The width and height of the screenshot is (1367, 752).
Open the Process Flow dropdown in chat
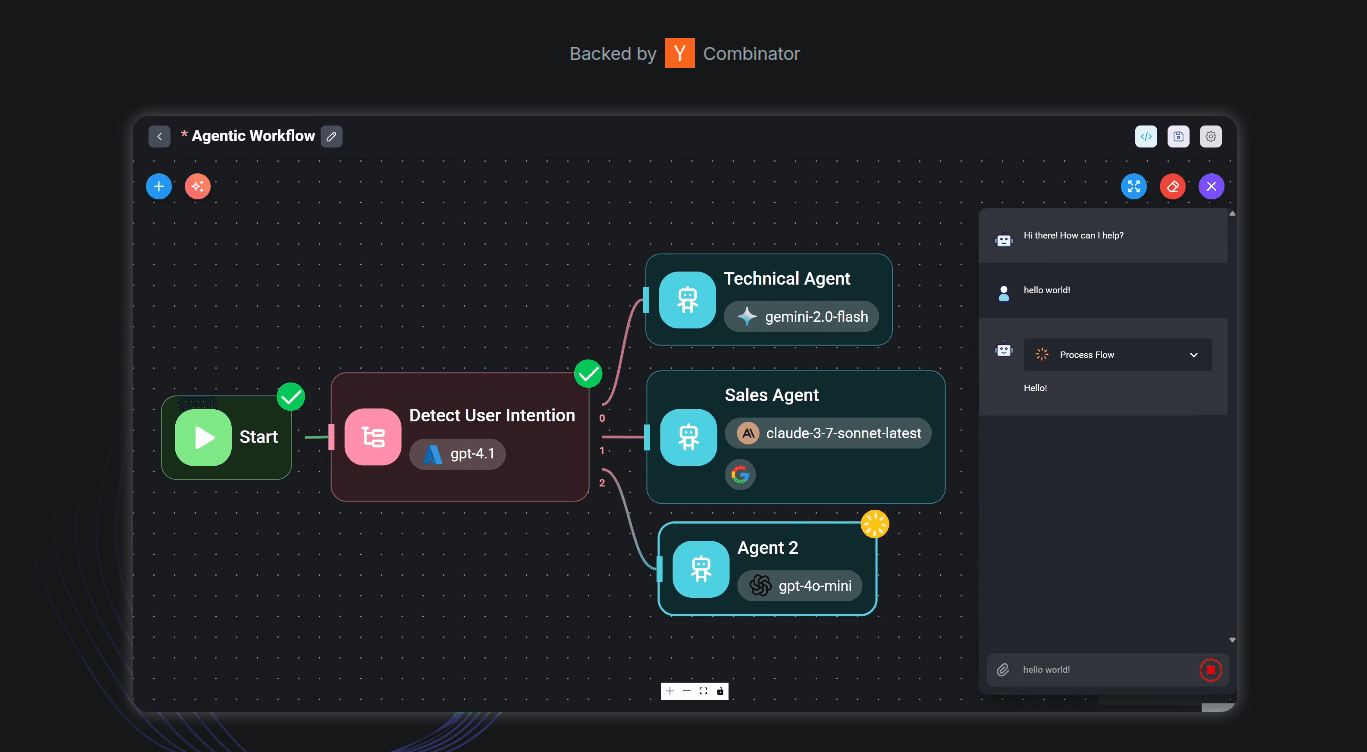(1192, 354)
